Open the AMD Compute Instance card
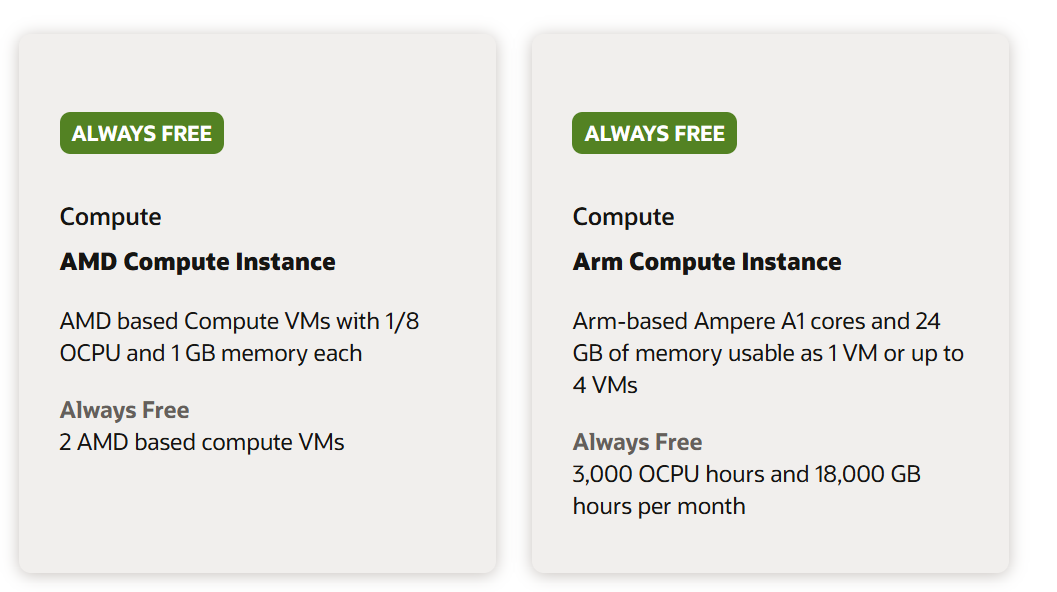1057x592 pixels. 258,303
